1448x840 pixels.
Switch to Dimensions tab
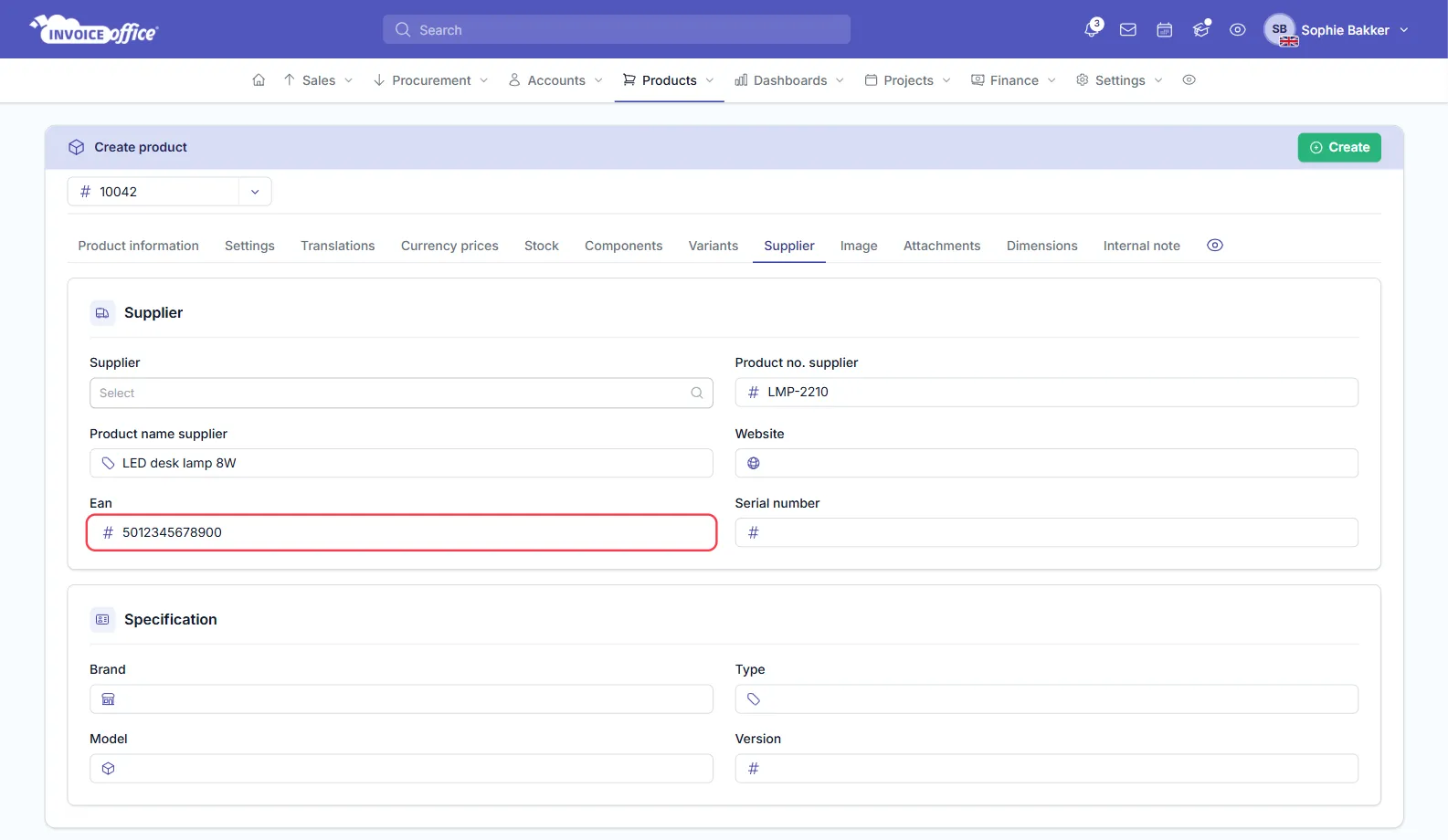pos(1041,246)
